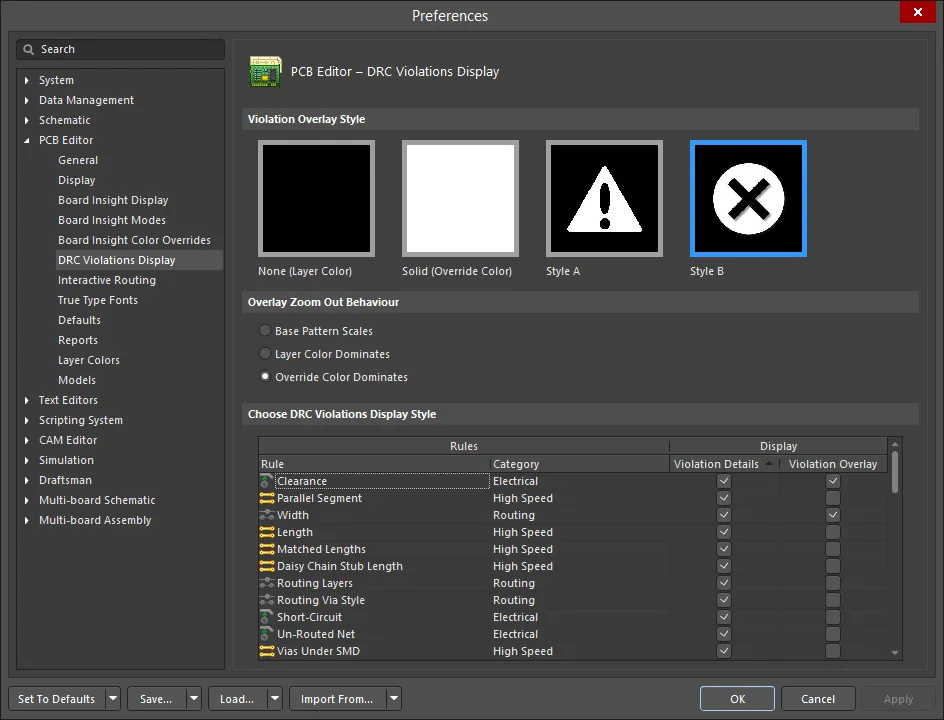Toggle Violation Overlay for the Width rule
Screen dimensions: 944x720
(x=833, y=515)
